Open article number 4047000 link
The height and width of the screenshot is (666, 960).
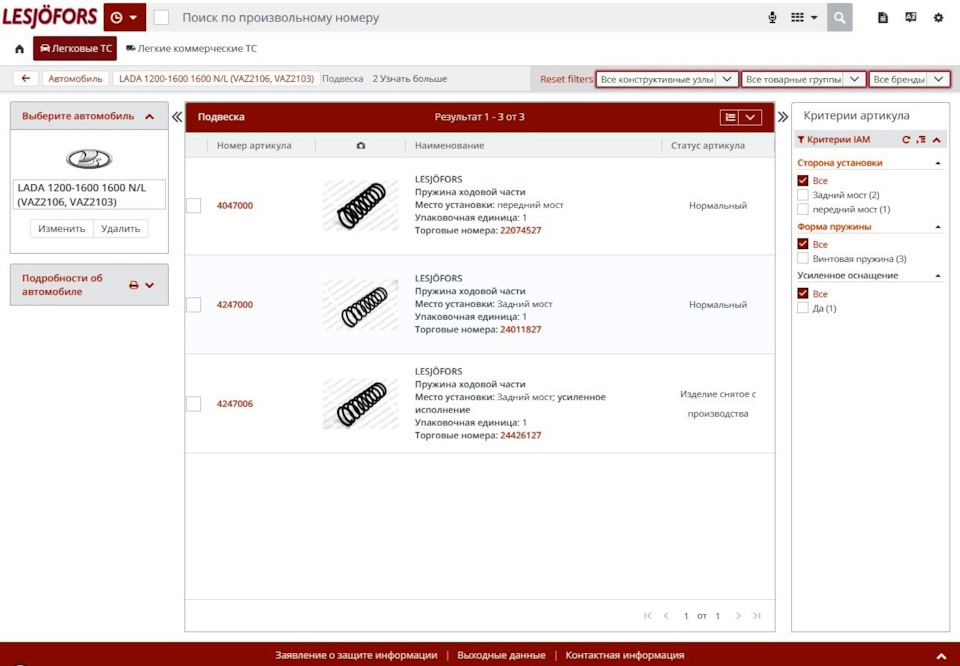234,206
